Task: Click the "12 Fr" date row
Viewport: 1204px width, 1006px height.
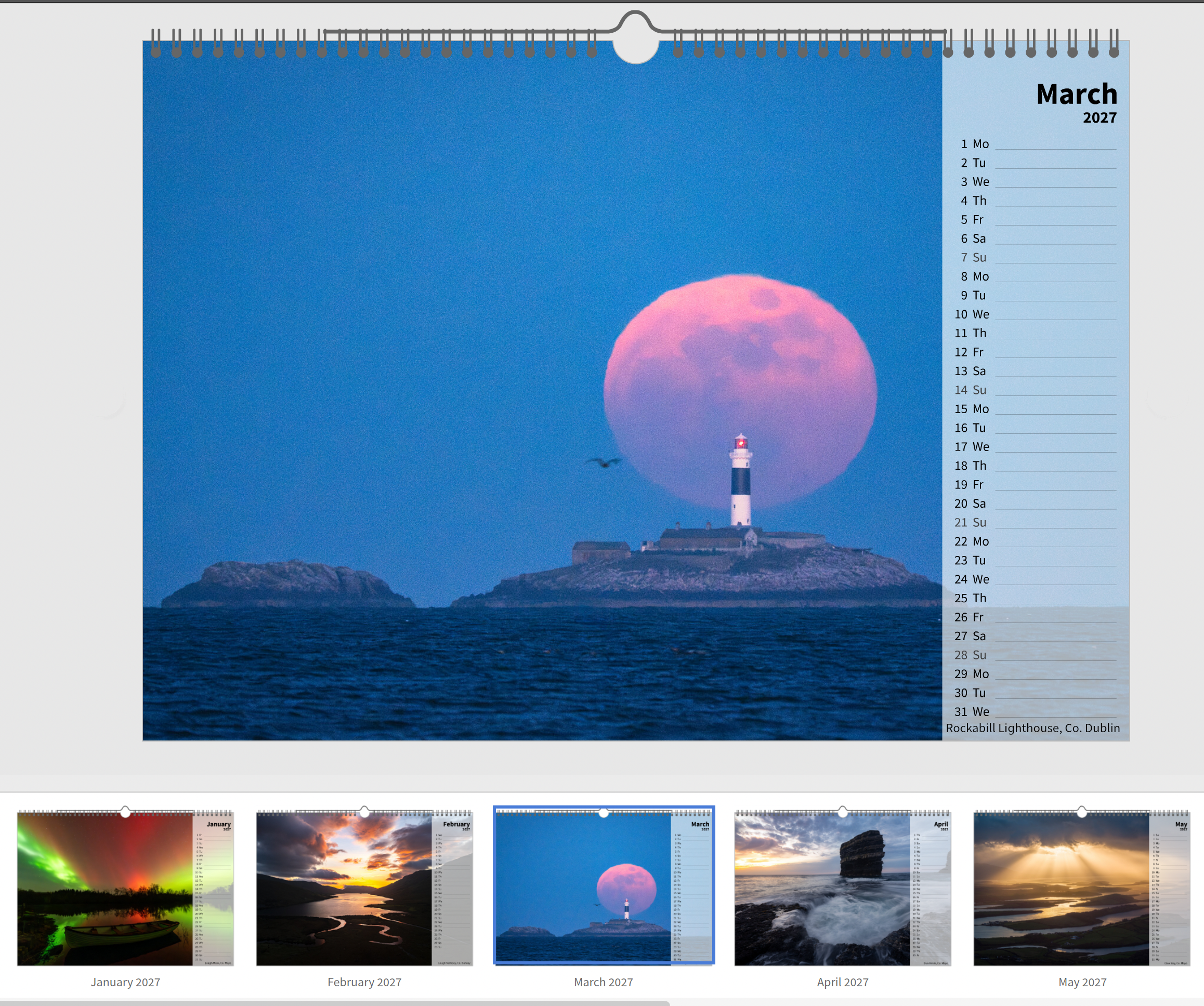Action: point(1036,352)
